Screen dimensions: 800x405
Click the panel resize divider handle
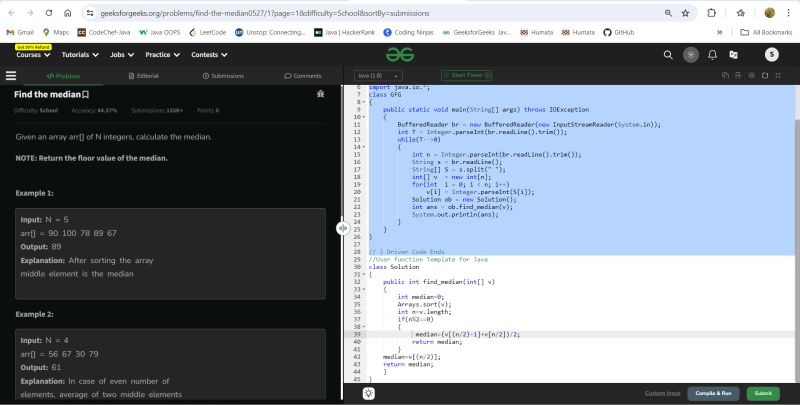(x=342, y=228)
